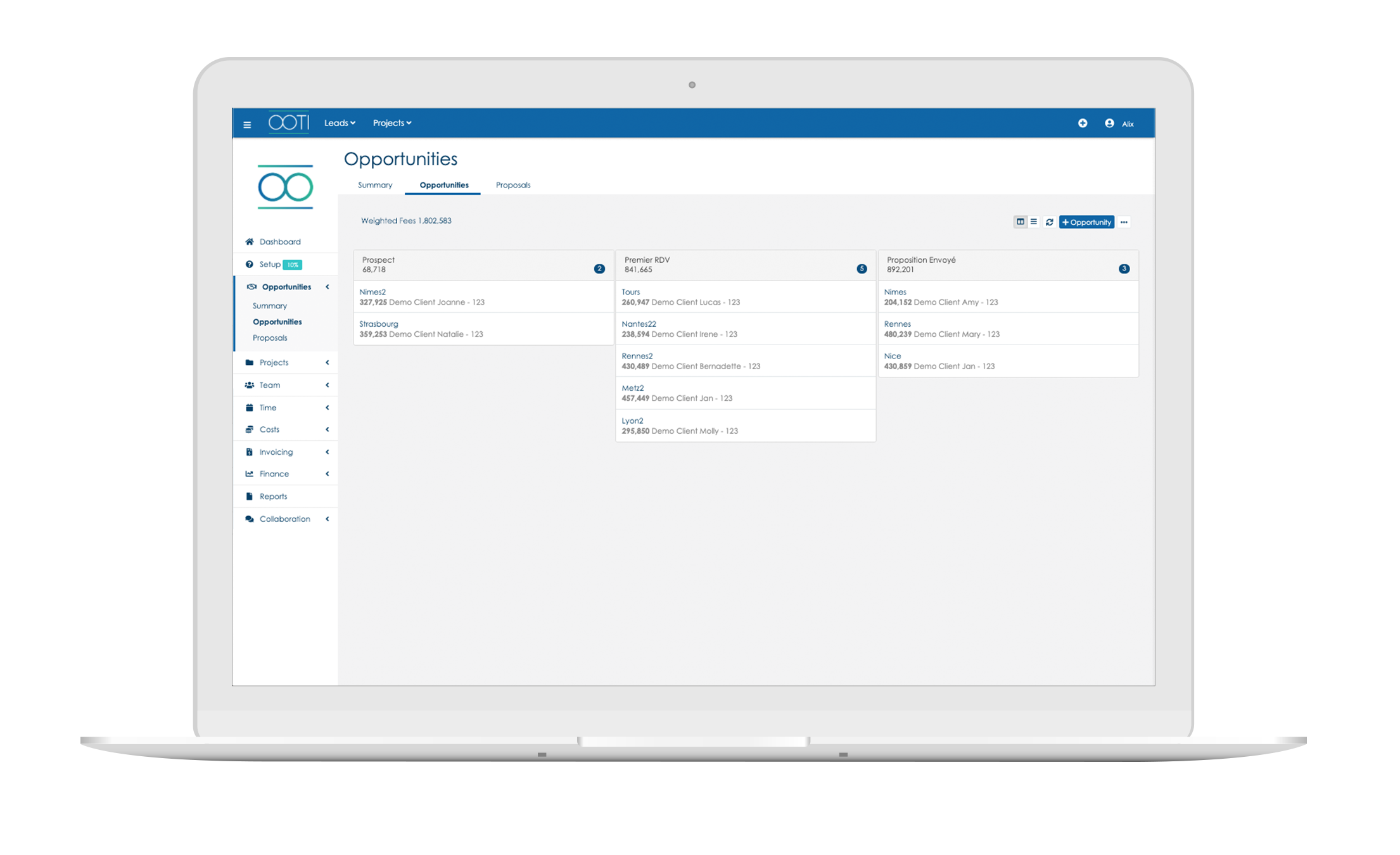
Task: Click the Team people icon
Action: click(x=250, y=385)
